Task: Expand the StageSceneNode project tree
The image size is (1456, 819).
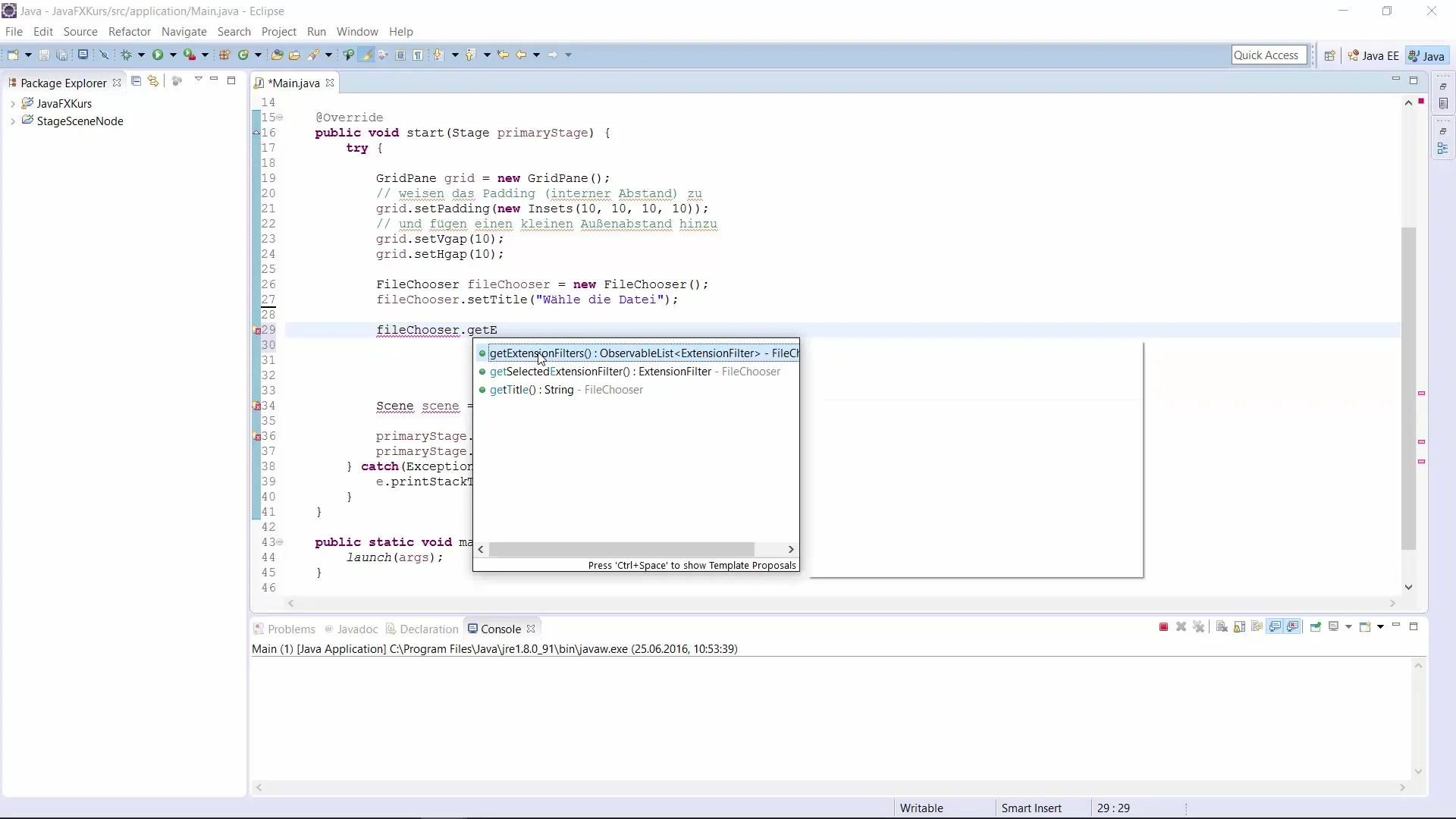Action: (13, 121)
